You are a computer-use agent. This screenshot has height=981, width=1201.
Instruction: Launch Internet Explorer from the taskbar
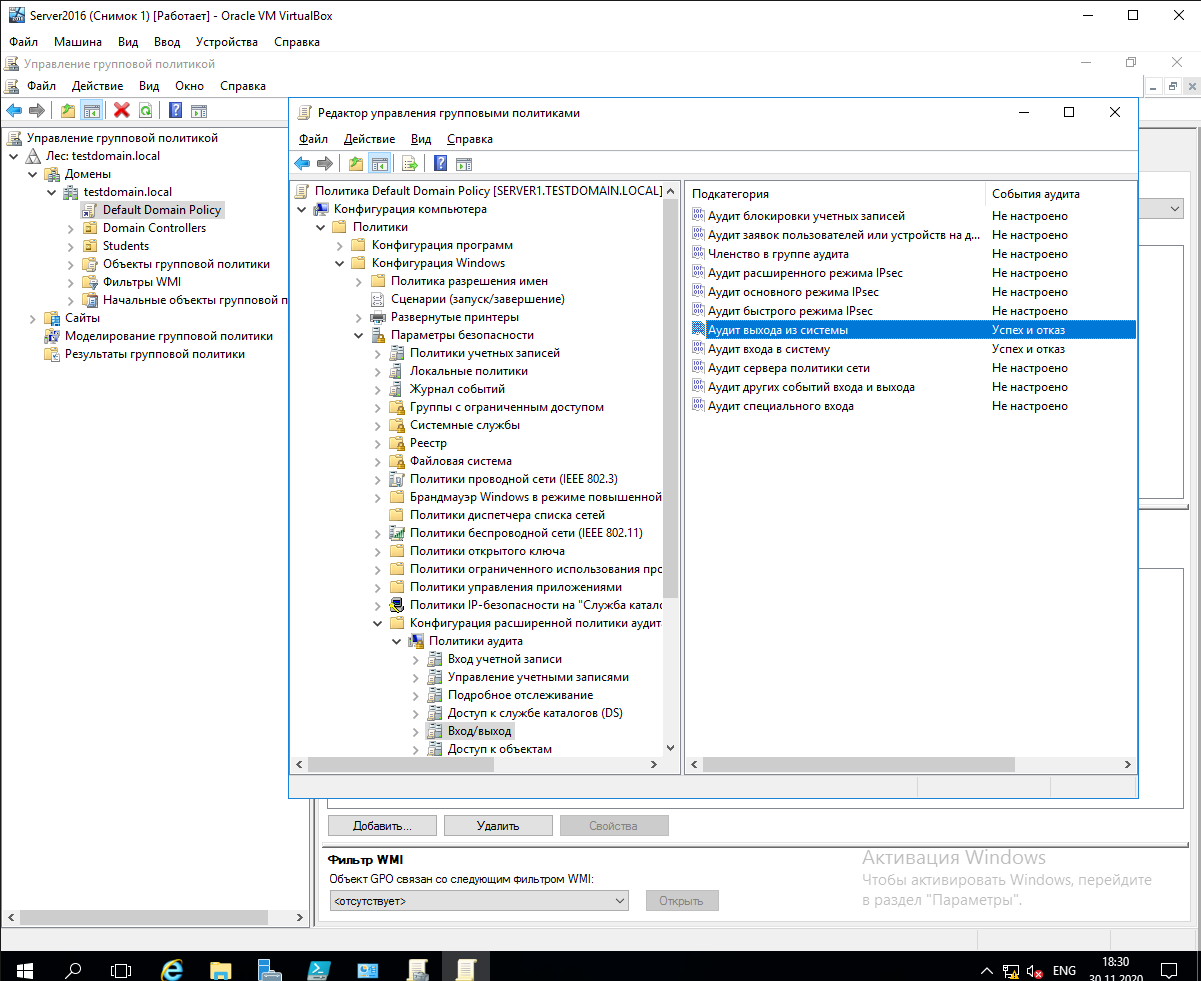point(172,970)
